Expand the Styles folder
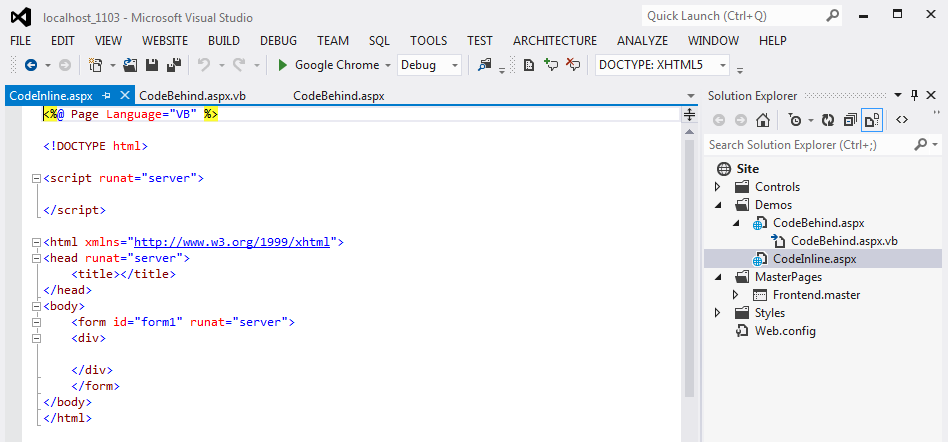948x442 pixels. click(x=718, y=313)
